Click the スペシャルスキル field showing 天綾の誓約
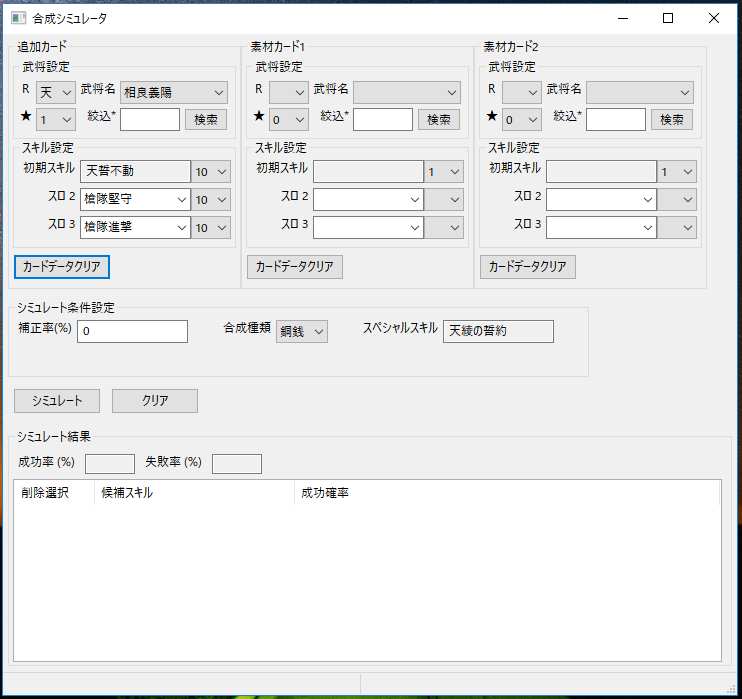The width and height of the screenshot is (742, 699). [x=498, y=331]
